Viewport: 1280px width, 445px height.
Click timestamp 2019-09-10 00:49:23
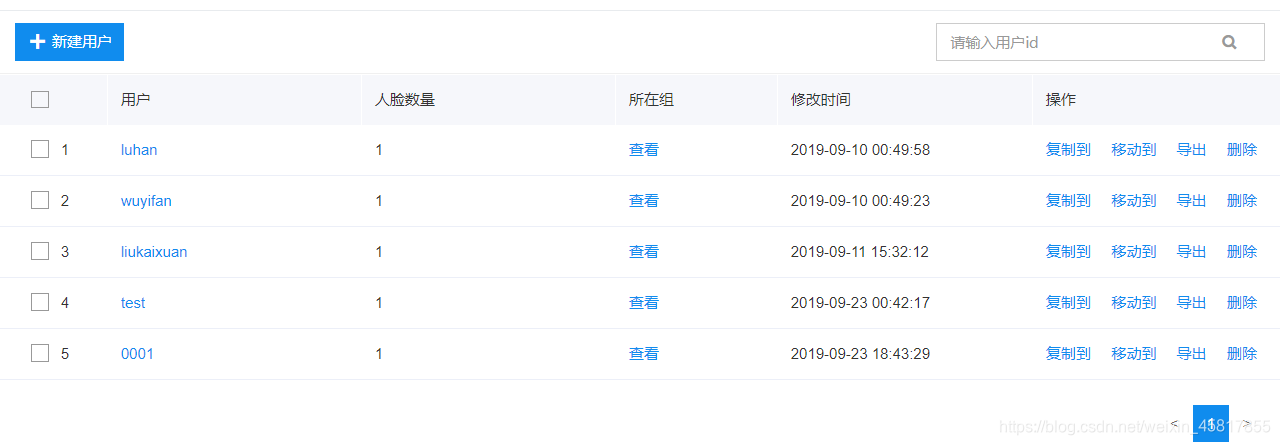[x=860, y=201]
